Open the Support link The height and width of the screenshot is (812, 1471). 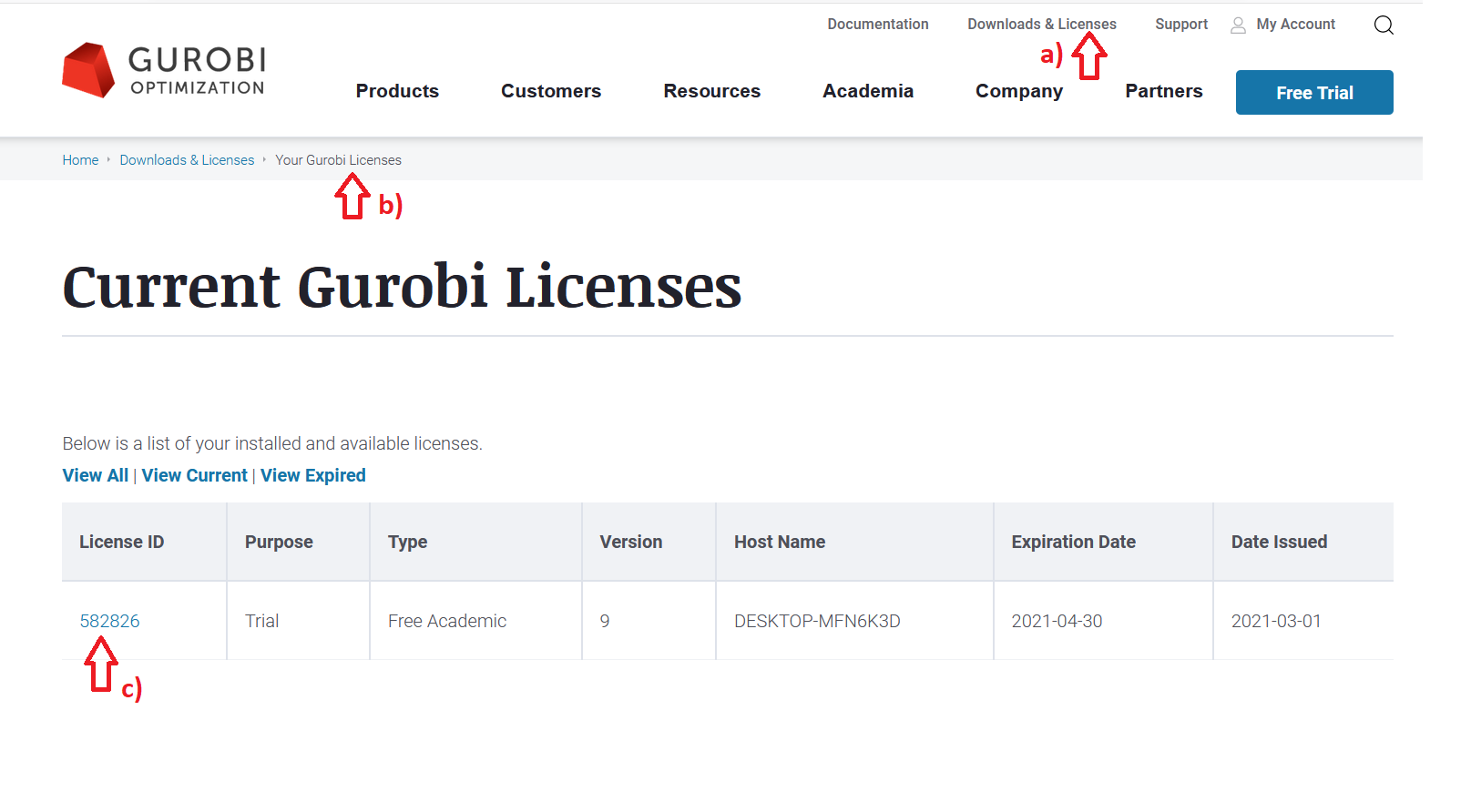tap(1181, 25)
